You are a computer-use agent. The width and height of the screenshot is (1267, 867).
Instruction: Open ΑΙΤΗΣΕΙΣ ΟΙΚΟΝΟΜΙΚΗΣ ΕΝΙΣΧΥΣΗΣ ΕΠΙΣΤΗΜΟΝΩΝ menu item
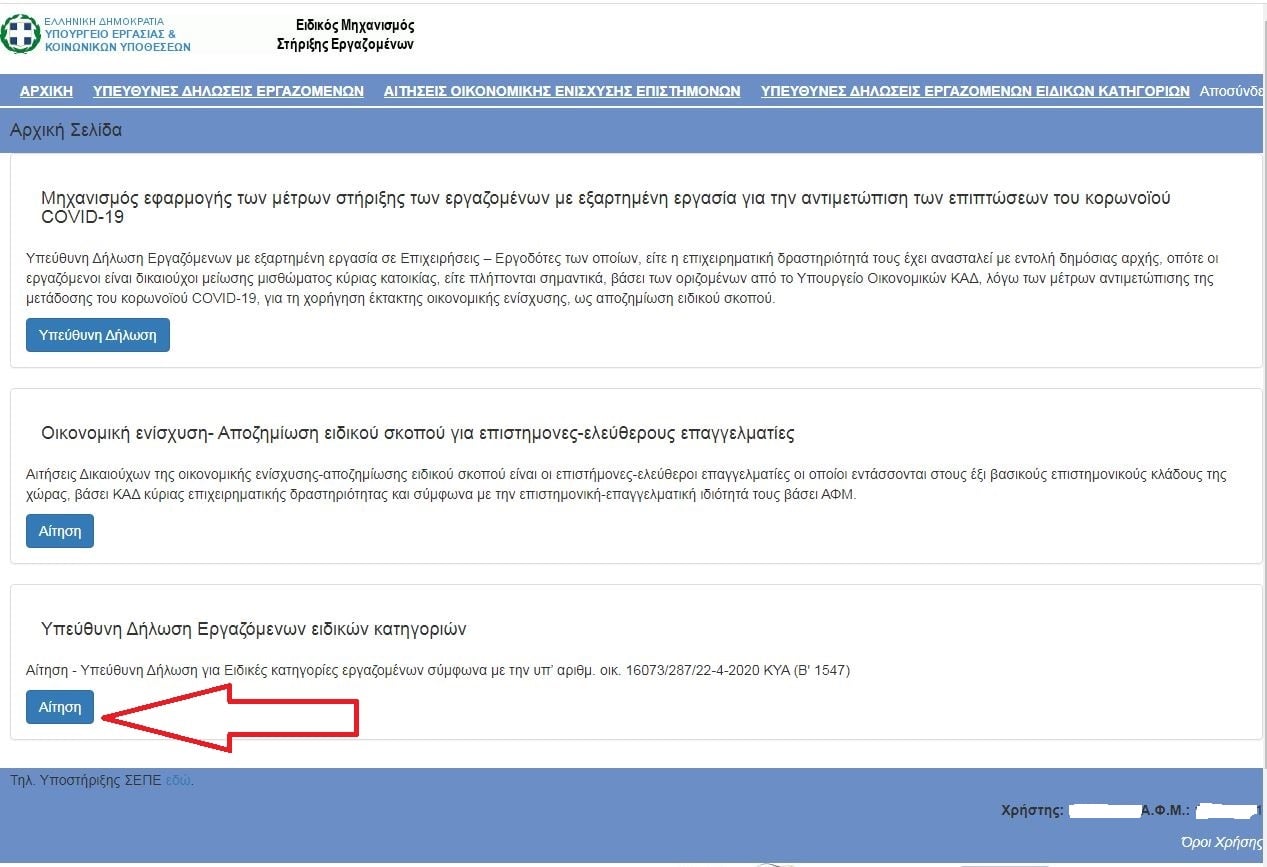point(562,91)
